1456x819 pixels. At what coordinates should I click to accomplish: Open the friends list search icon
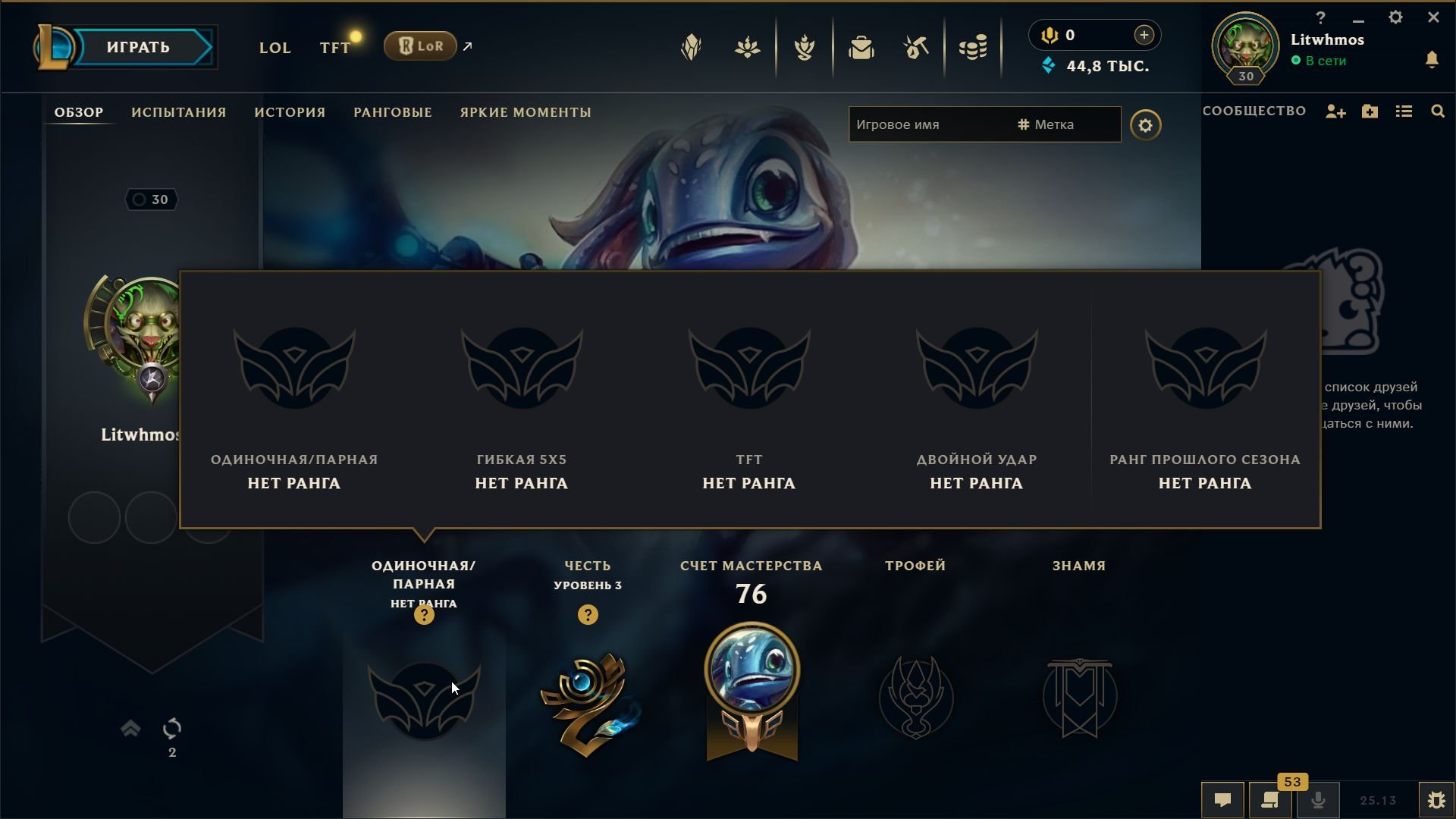(x=1437, y=111)
